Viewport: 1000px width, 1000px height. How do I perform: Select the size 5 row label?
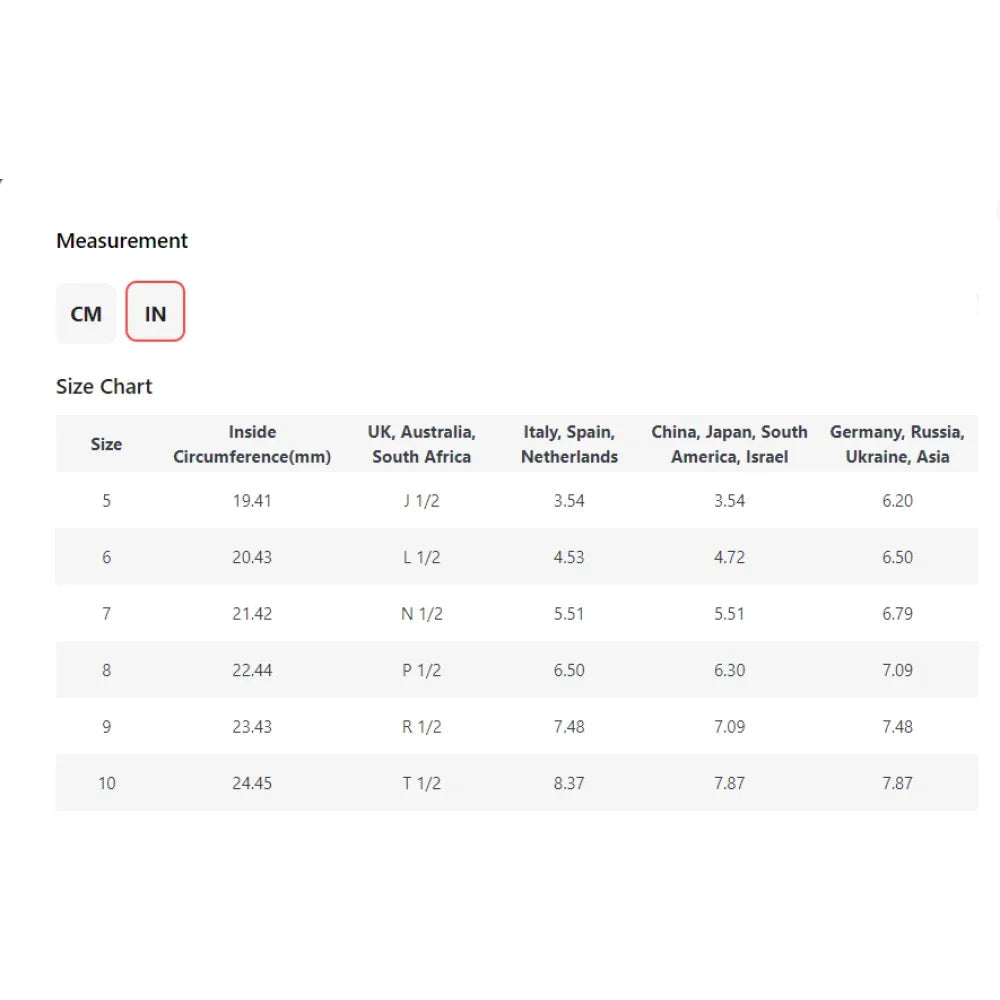(x=106, y=501)
